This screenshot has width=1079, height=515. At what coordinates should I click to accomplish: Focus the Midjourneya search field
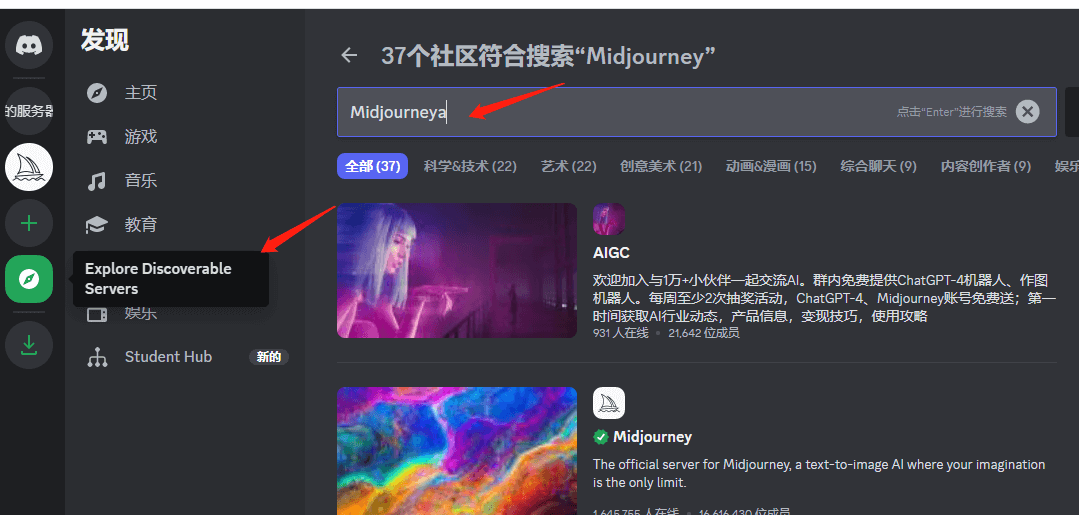coord(696,112)
